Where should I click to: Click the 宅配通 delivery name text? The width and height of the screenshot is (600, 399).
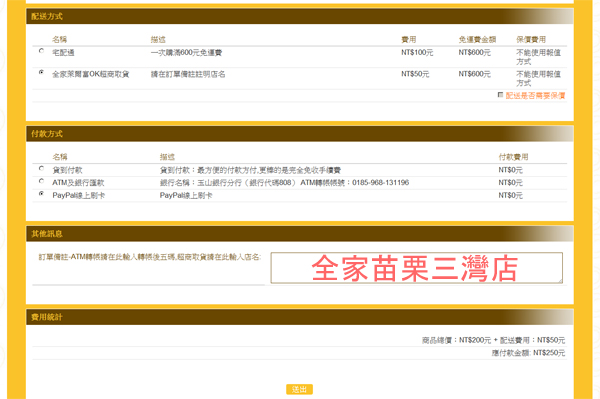[63, 52]
